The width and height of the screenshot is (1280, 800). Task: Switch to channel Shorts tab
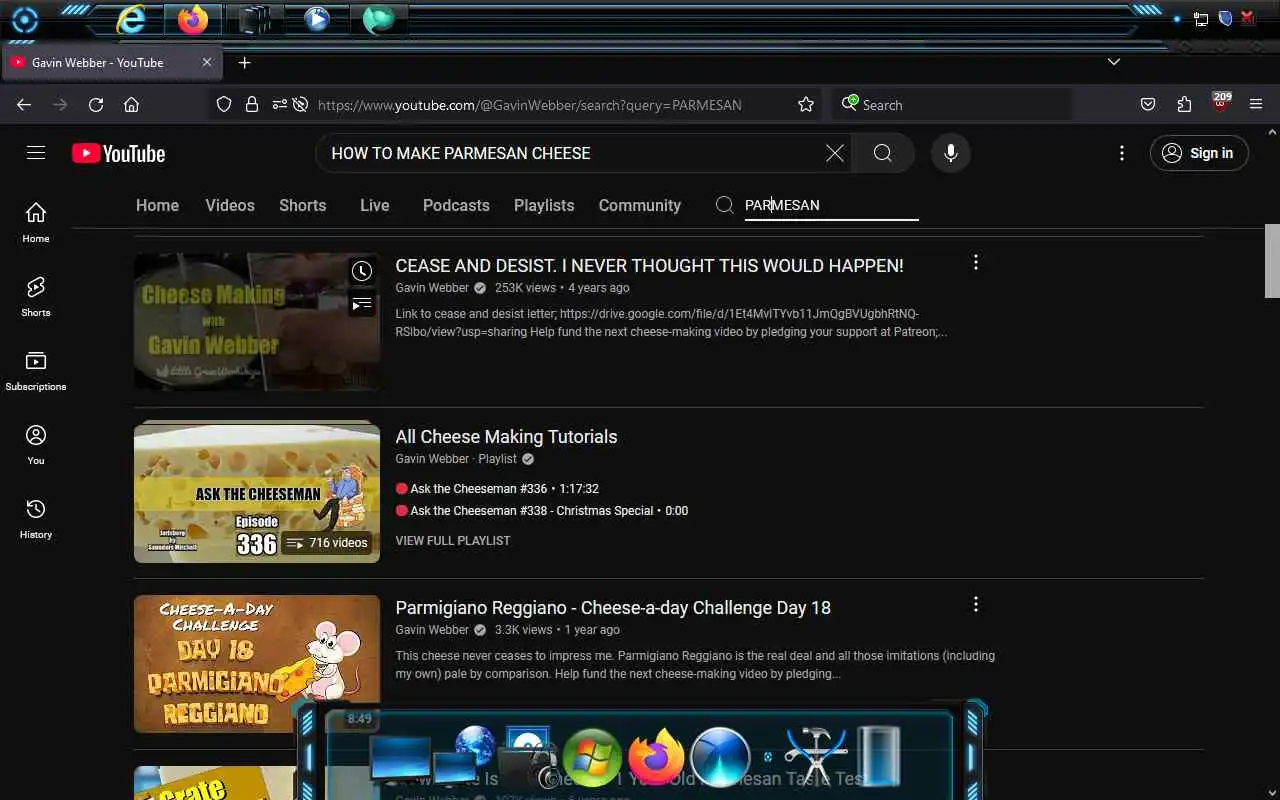[x=303, y=205]
